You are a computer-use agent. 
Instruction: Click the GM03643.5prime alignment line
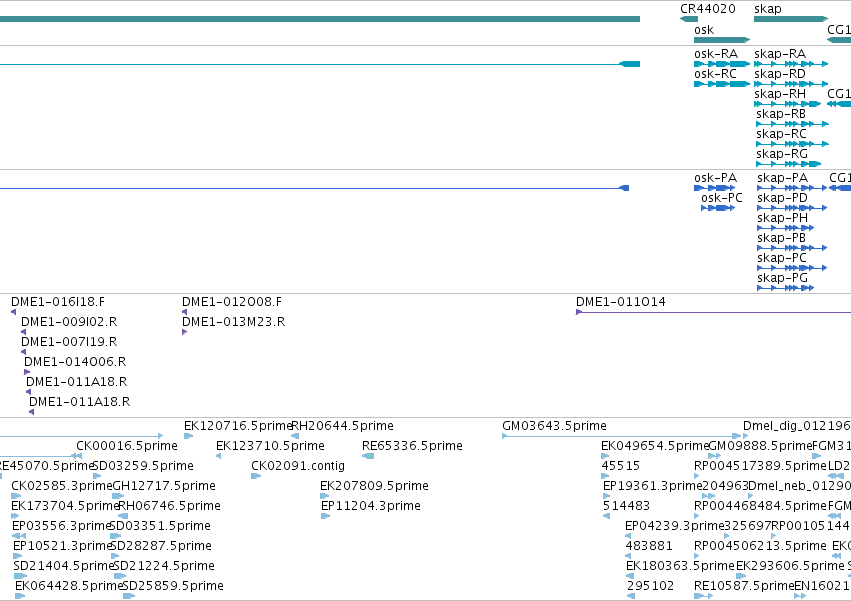(x=622, y=436)
